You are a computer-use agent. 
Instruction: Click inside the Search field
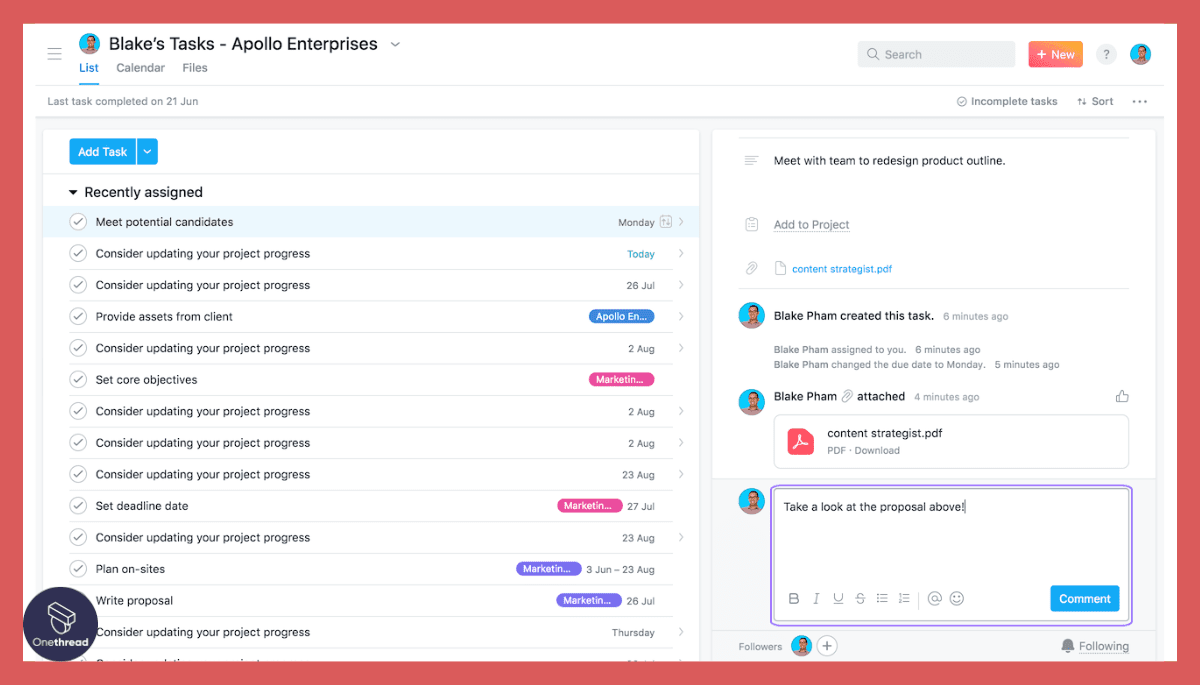[935, 53]
